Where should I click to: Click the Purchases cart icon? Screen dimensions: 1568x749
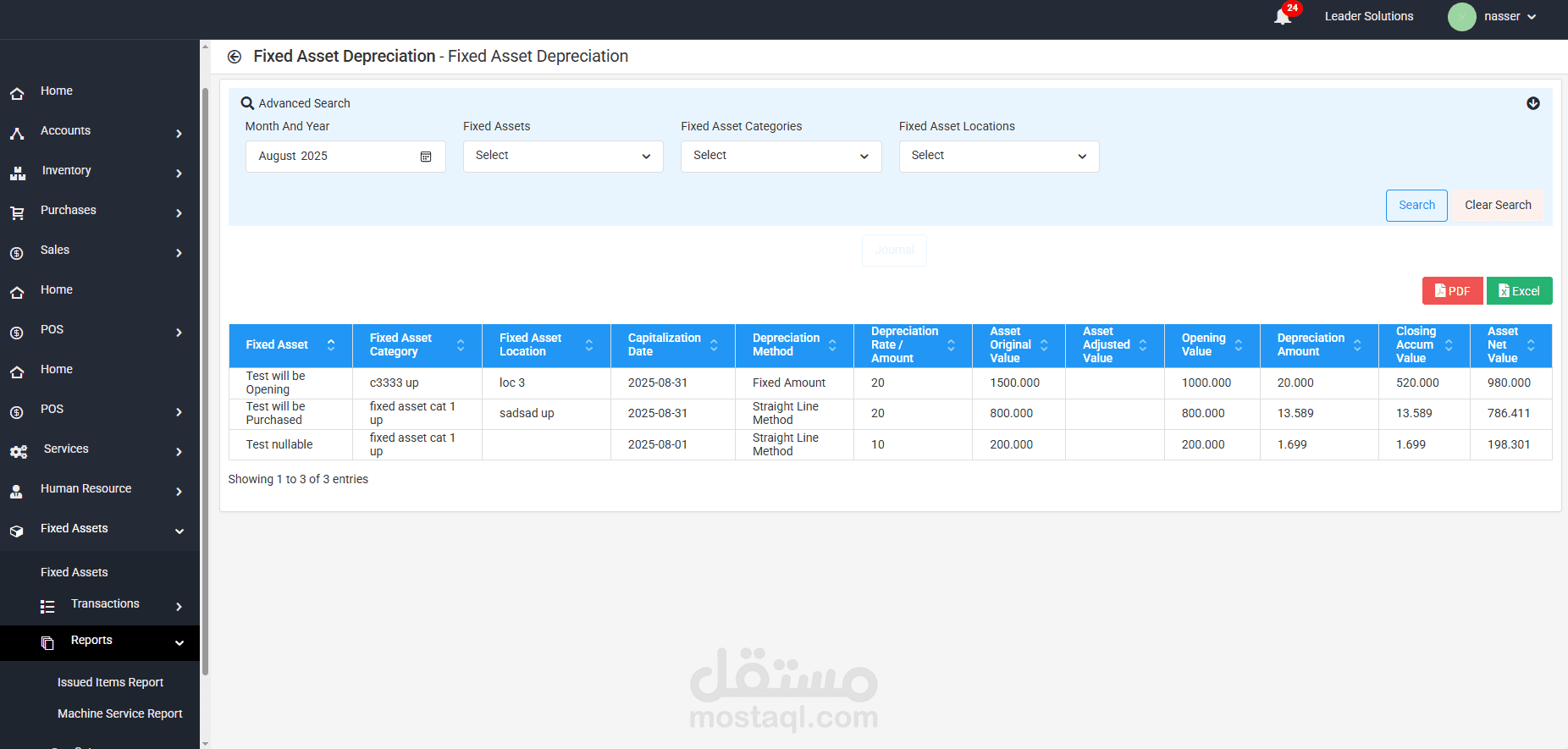pyautogui.click(x=17, y=212)
